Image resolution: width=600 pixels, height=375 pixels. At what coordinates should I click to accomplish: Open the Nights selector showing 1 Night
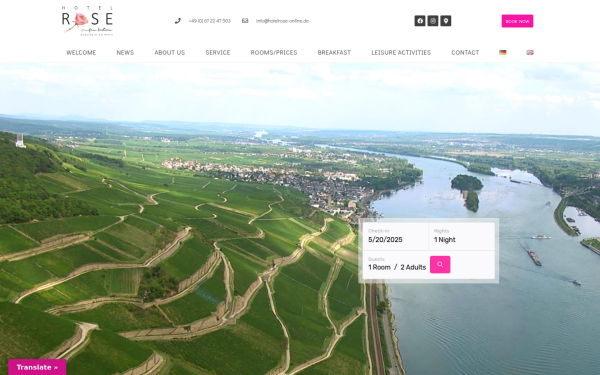point(462,236)
